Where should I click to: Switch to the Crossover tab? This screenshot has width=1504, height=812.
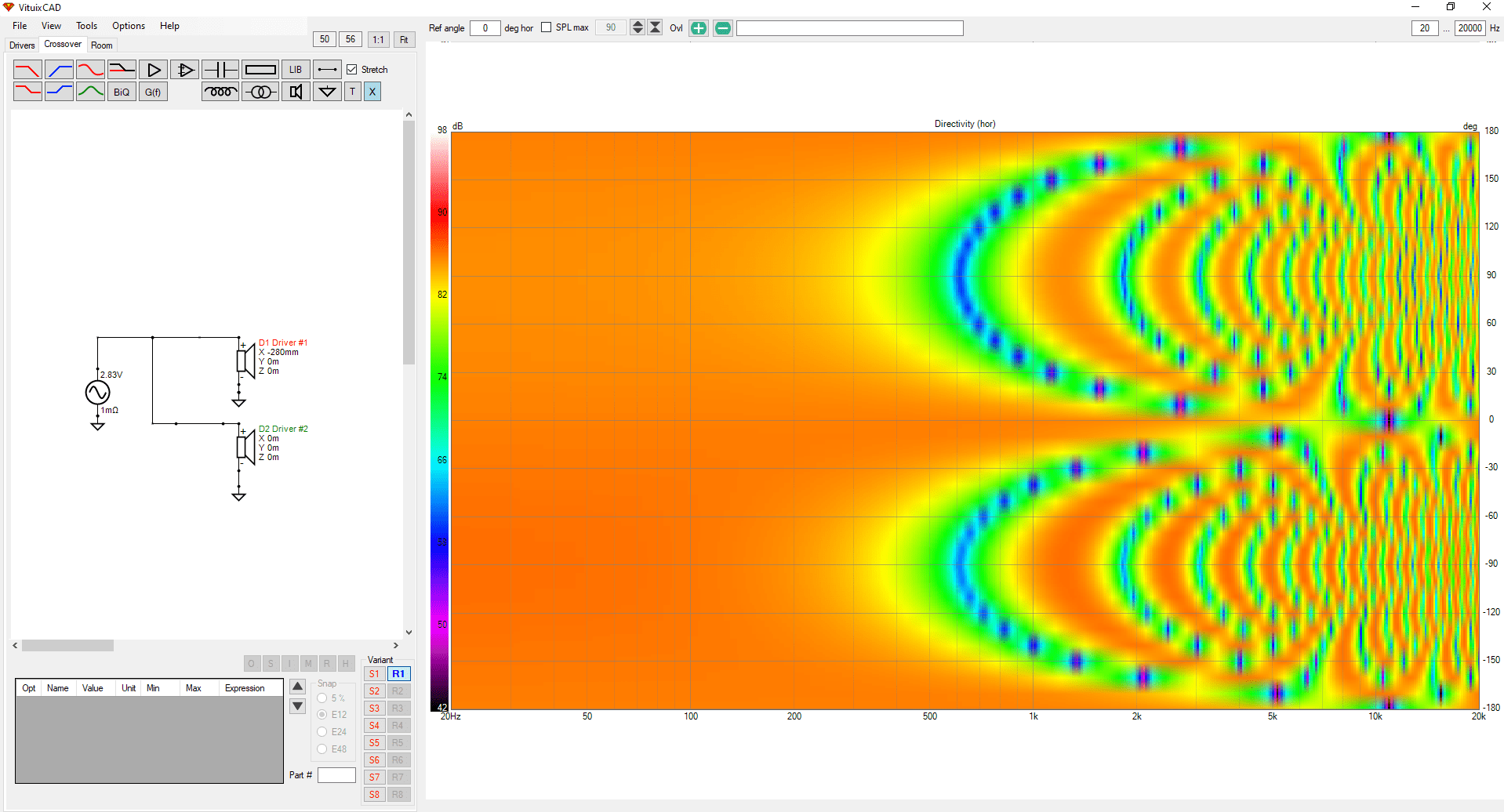pyautogui.click(x=63, y=44)
